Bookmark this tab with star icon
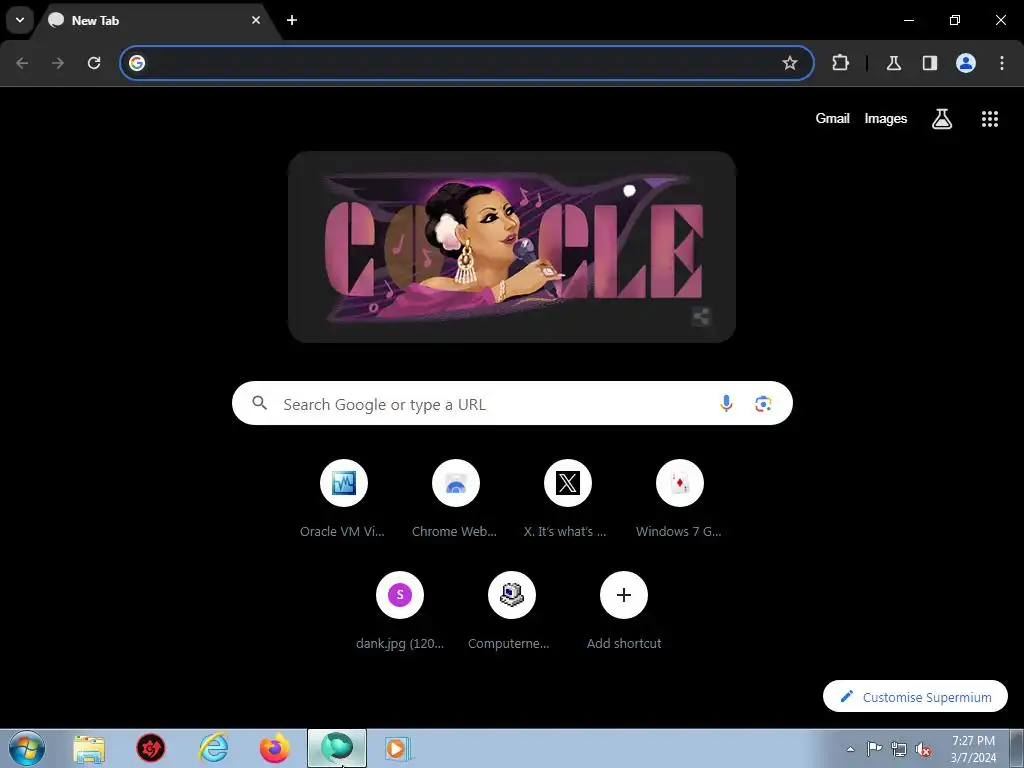The image size is (1024, 768). tap(790, 63)
